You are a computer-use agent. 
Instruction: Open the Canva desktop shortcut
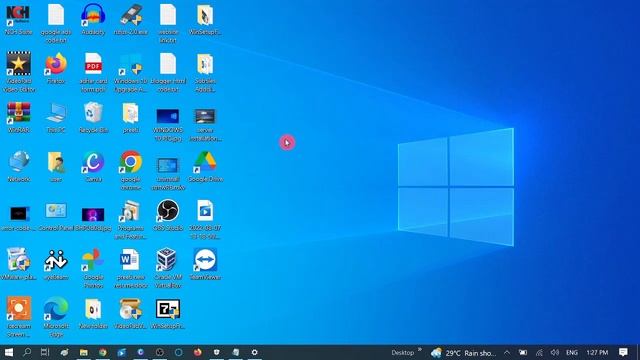93,167
